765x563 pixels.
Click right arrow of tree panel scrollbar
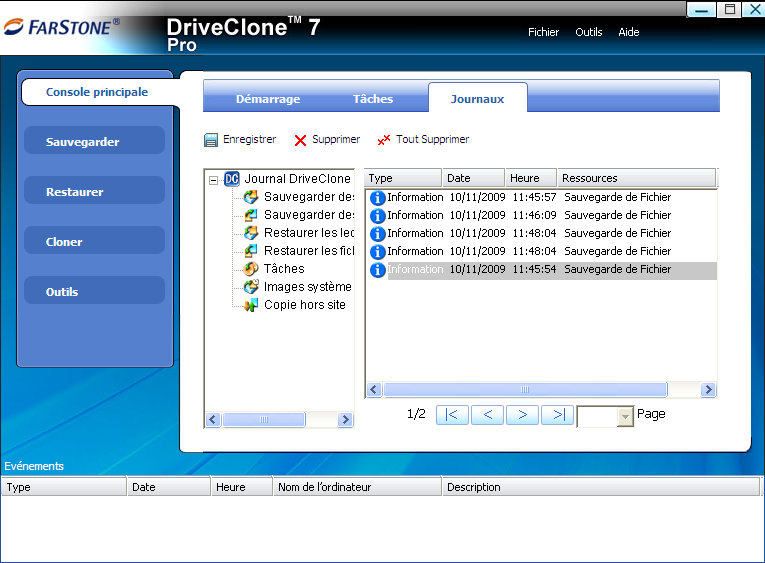pyautogui.click(x=345, y=420)
